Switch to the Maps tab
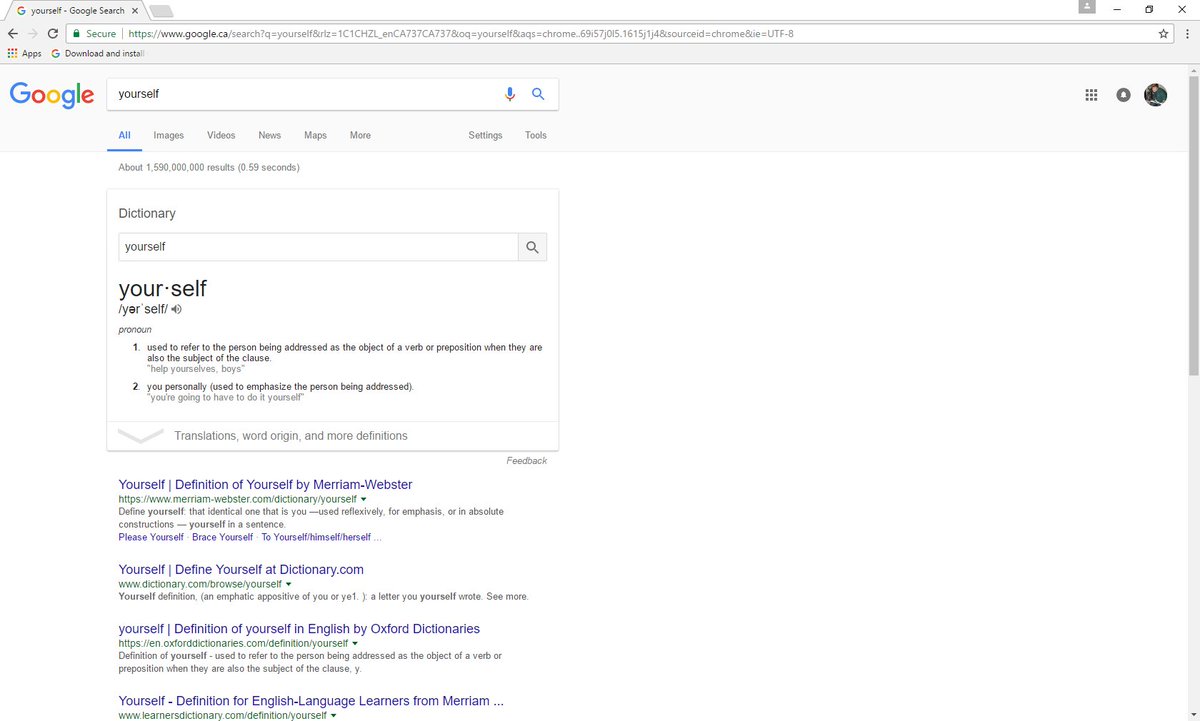1200x721 pixels. (x=315, y=135)
